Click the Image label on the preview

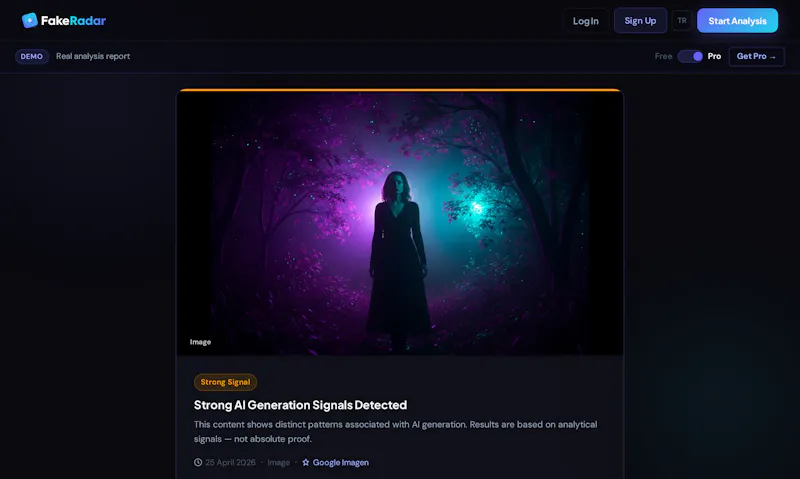(200, 342)
